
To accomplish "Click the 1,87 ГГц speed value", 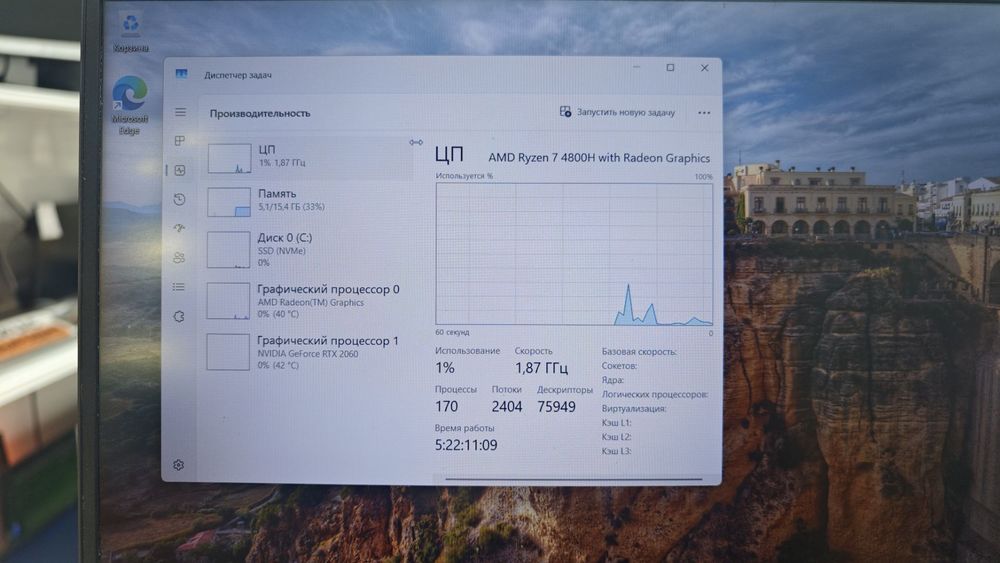I will pos(541,368).
